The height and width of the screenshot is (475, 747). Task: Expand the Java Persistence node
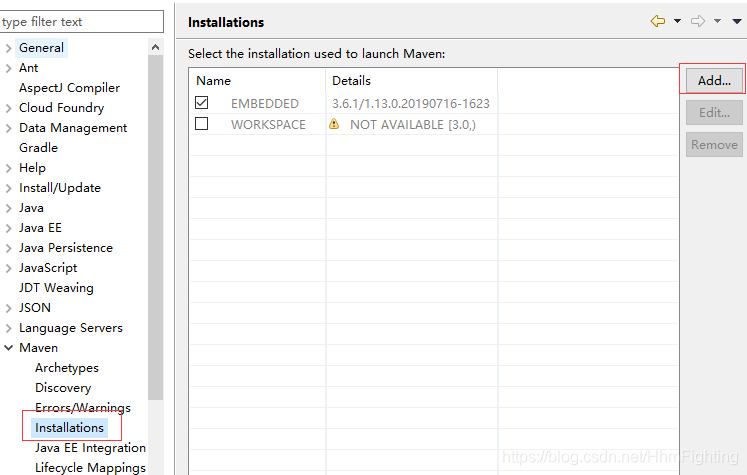point(8,248)
